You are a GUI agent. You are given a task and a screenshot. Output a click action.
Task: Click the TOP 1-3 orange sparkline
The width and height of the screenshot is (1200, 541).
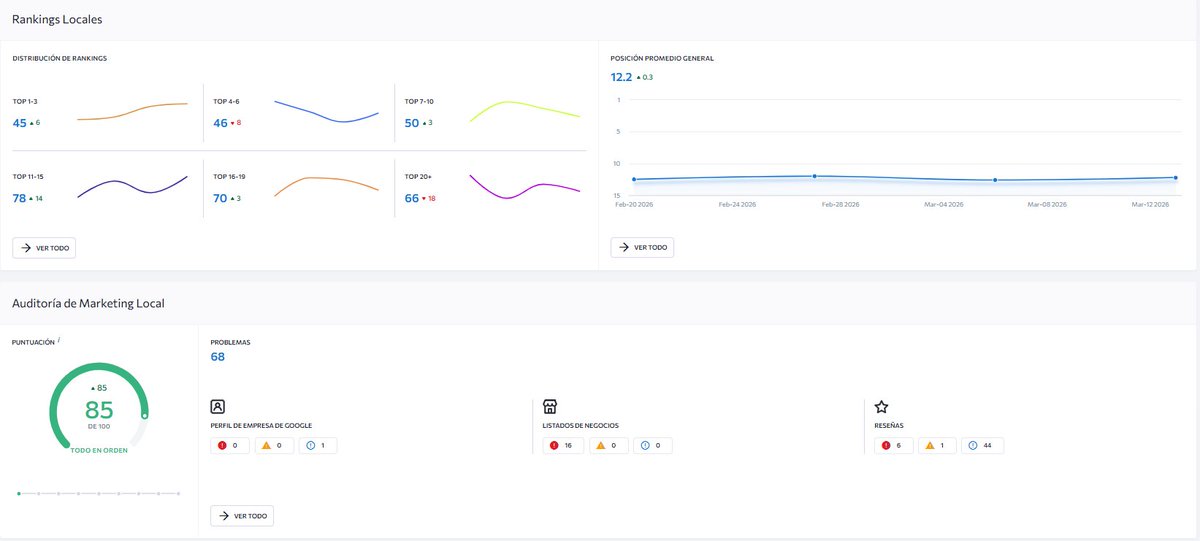coord(132,111)
